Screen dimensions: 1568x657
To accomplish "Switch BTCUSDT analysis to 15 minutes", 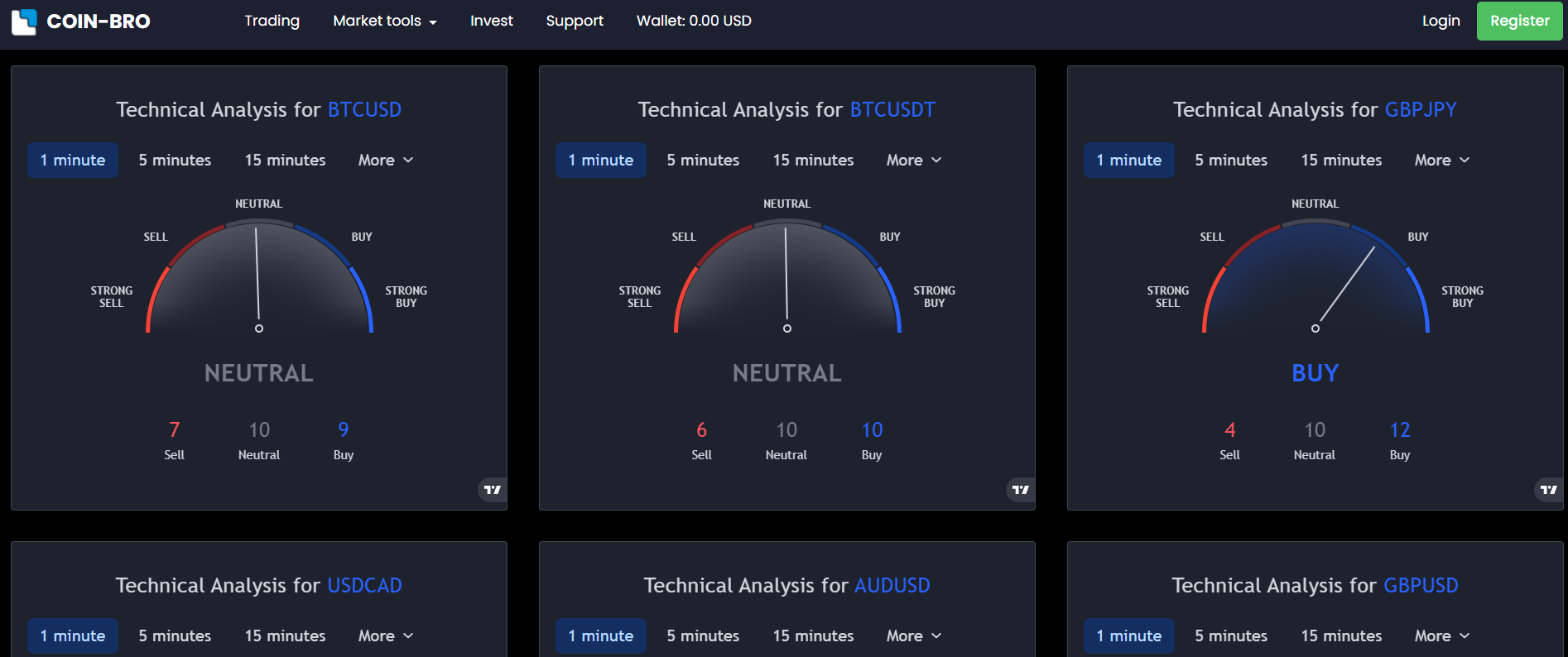I will coord(813,160).
